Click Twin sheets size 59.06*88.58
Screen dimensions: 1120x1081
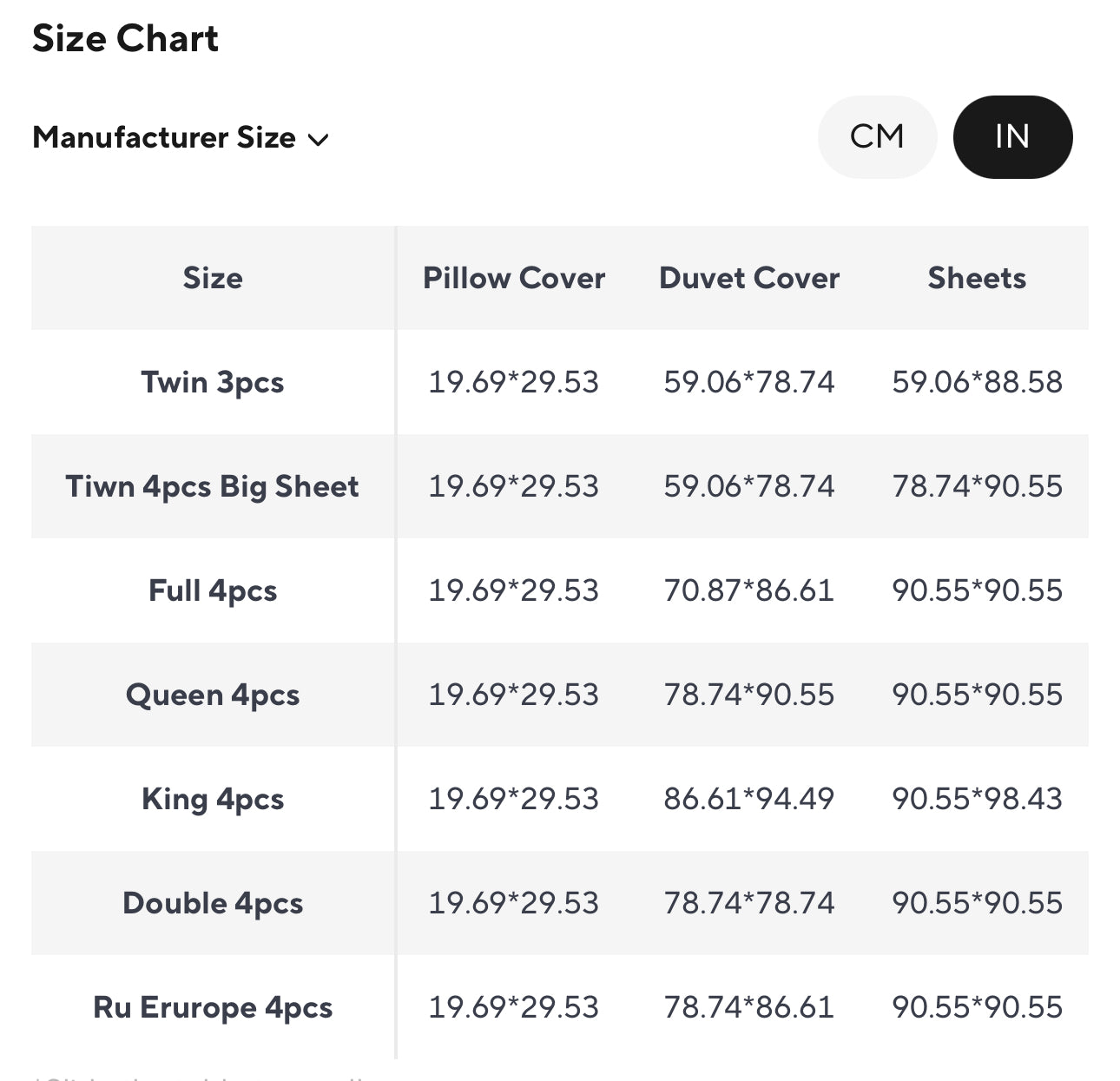coord(977,382)
